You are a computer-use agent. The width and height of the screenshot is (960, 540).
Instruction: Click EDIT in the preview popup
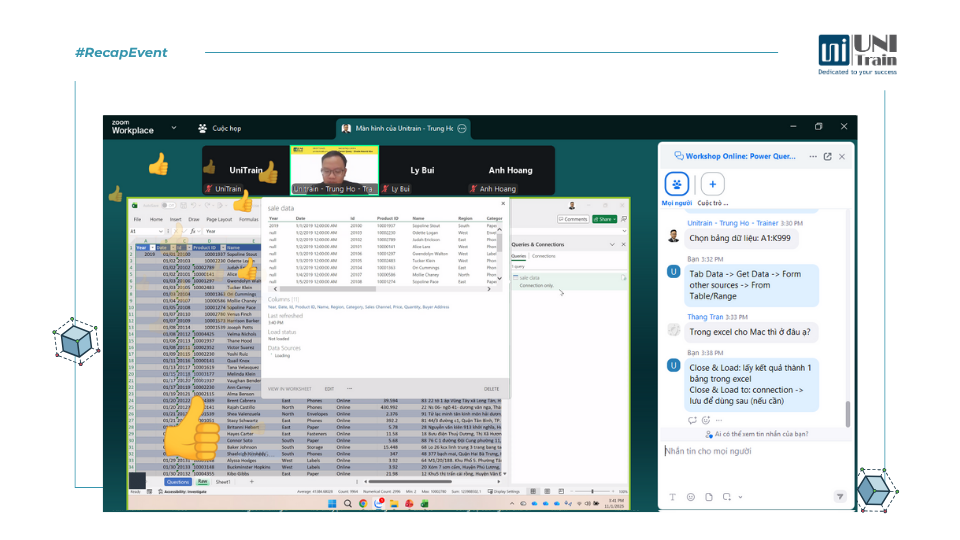329,389
